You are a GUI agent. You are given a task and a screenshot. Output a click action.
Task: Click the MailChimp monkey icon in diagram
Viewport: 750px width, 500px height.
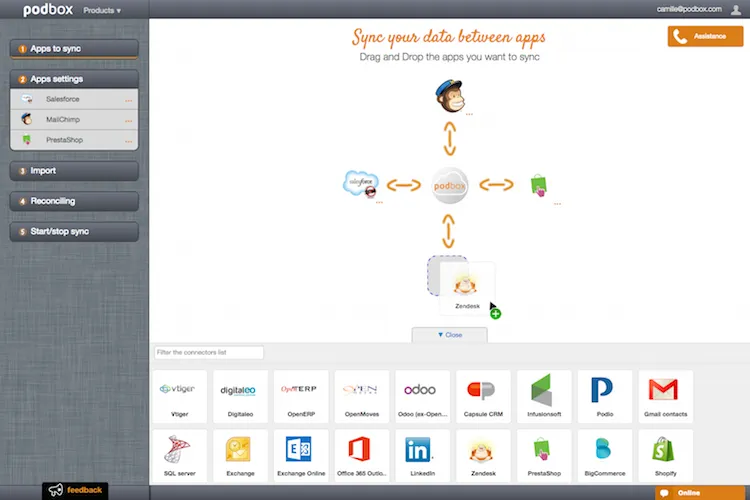coord(450,96)
